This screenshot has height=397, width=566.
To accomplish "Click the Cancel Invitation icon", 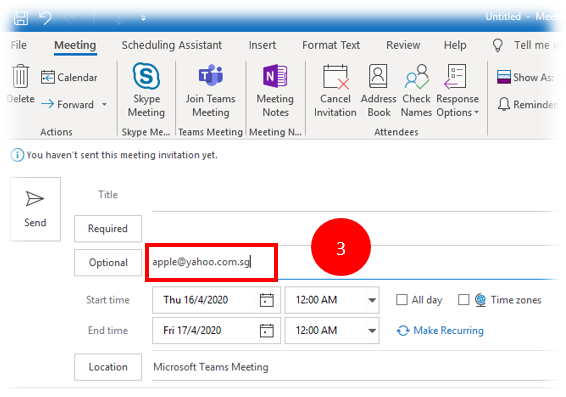I will point(335,77).
